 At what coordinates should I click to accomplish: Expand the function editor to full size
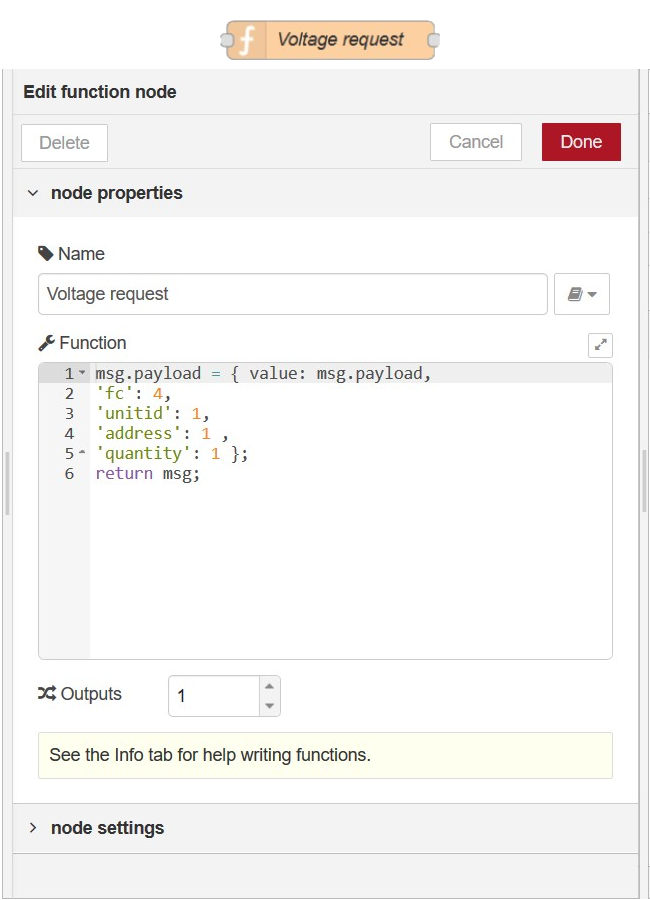tap(600, 345)
